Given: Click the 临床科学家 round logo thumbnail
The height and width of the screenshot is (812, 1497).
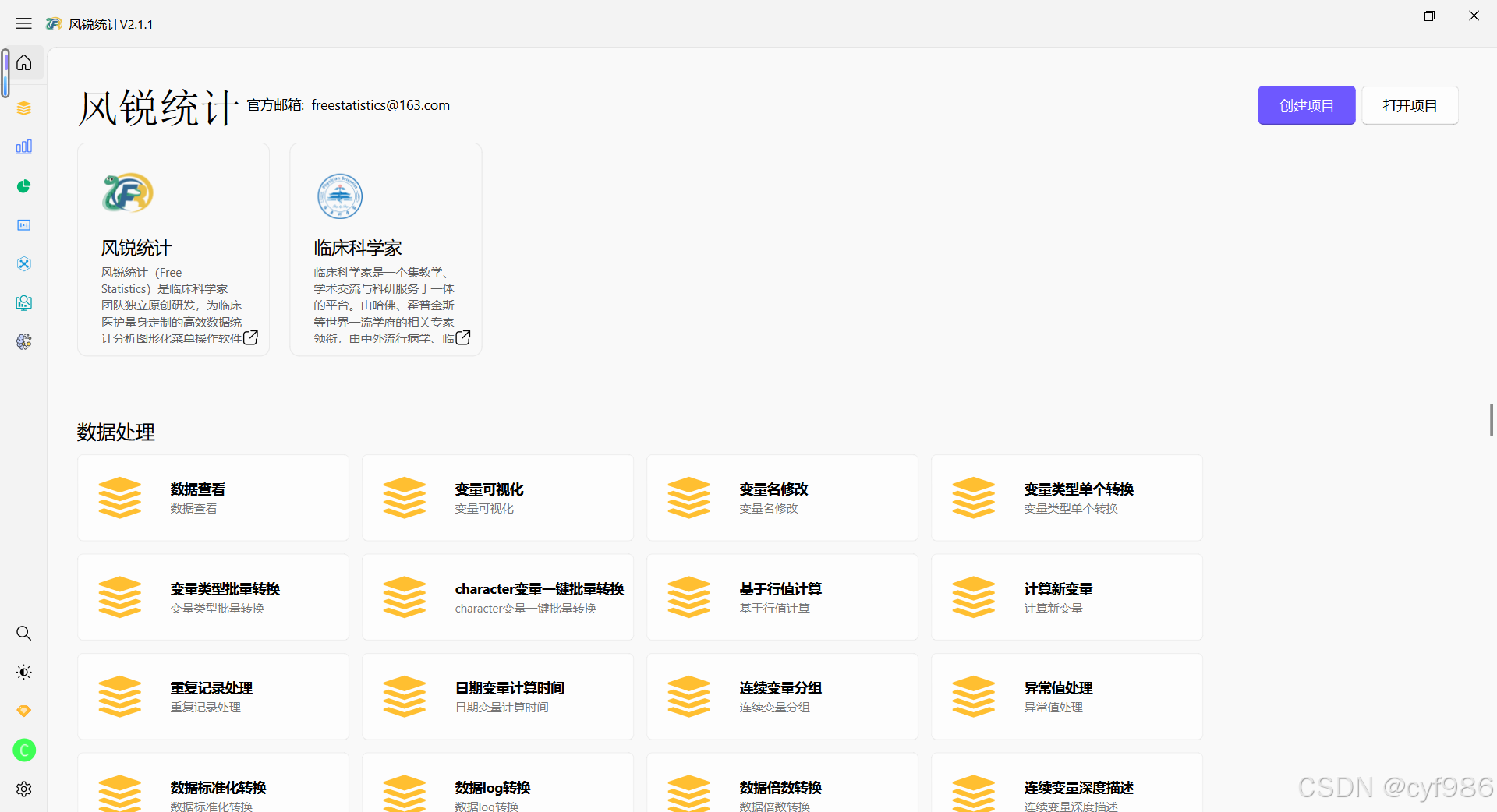Looking at the screenshot, I should coord(340,196).
